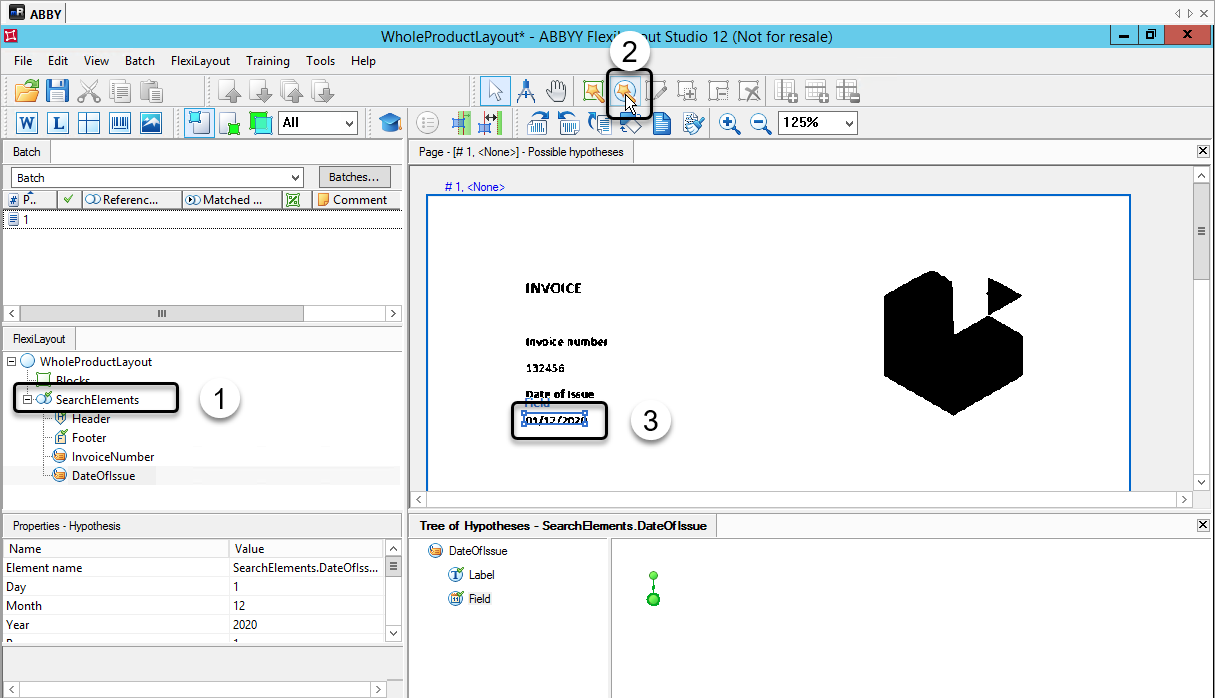Click the Cut scissors icon

pyautogui.click(x=89, y=92)
